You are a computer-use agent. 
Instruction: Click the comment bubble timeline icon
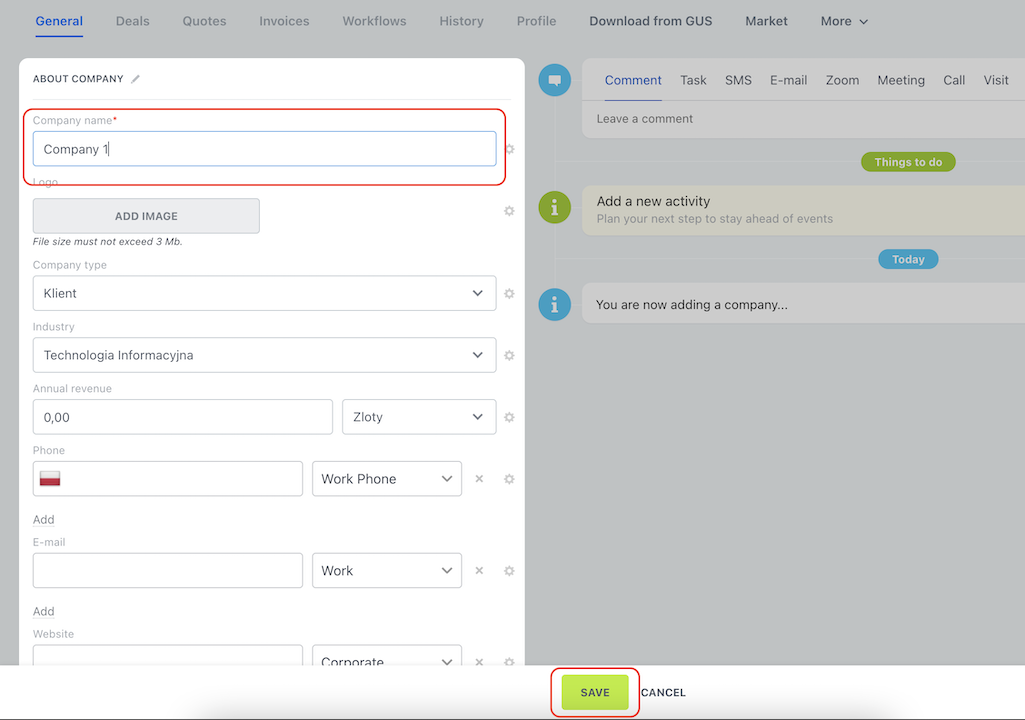point(554,80)
